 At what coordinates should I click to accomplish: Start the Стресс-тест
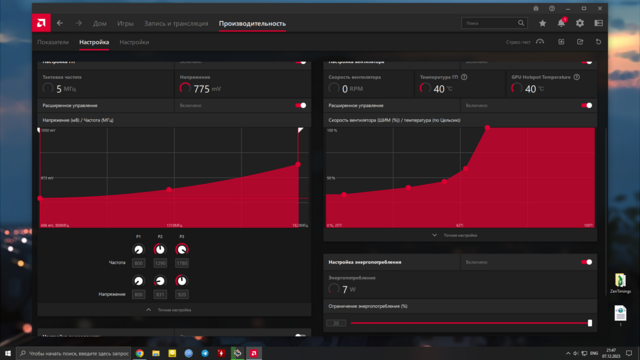pos(518,42)
